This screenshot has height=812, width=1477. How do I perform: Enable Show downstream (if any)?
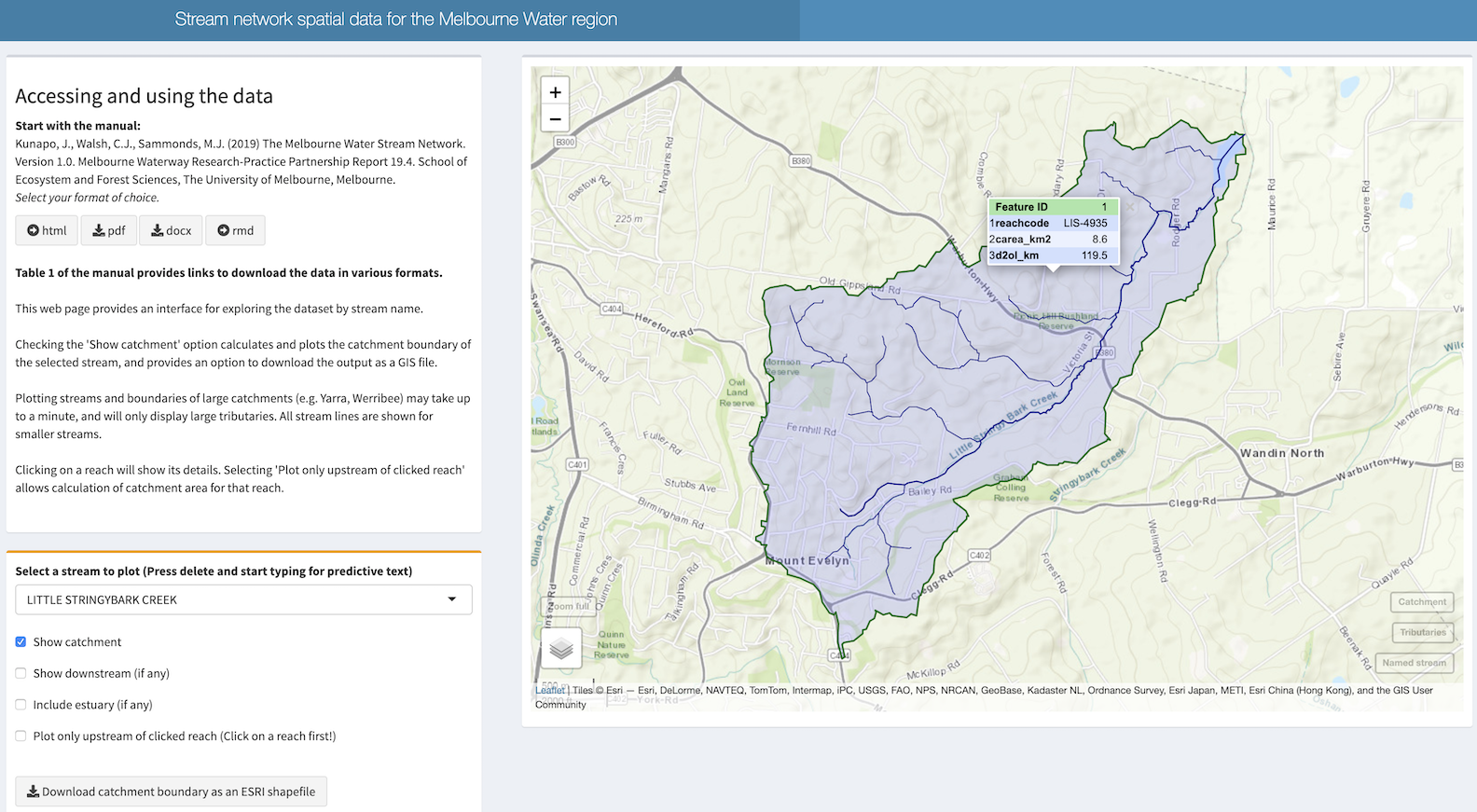coord(21,673)
